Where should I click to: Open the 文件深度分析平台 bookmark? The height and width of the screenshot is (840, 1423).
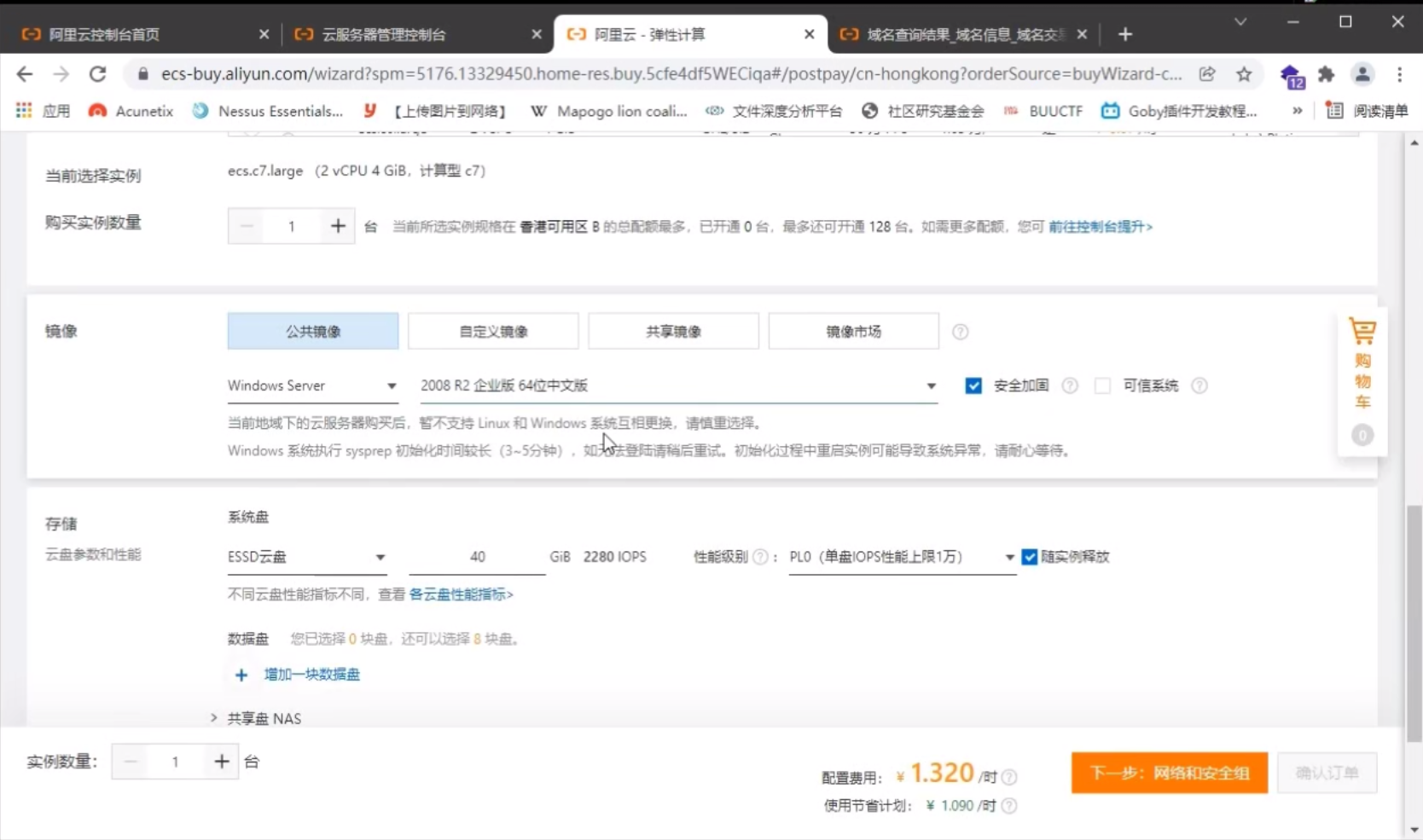pyautogui.click(x=774, y=111)
